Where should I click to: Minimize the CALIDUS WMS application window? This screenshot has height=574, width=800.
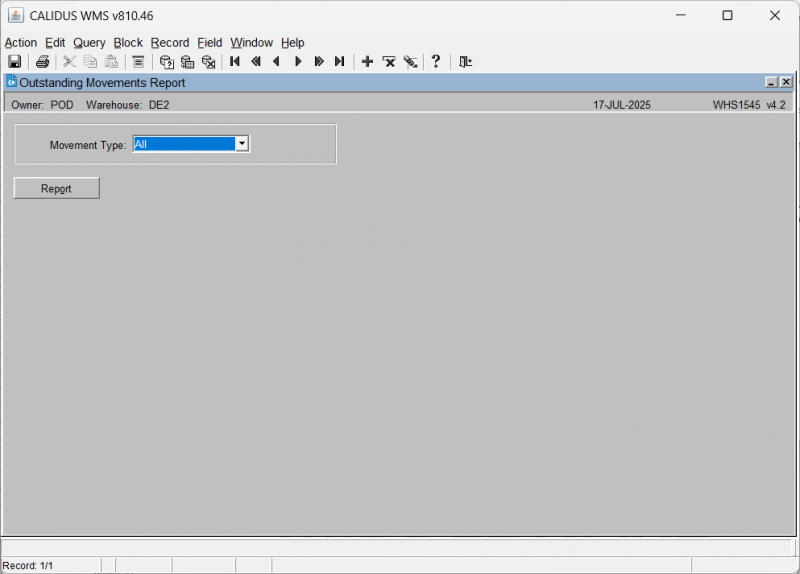point(681,15)
